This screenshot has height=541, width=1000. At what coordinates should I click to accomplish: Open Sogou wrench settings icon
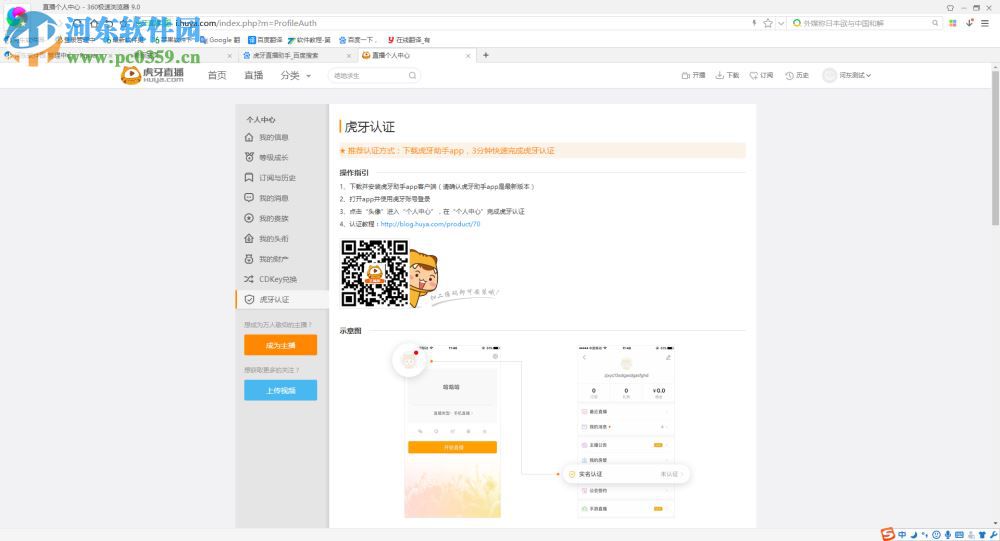coord(994,535)
